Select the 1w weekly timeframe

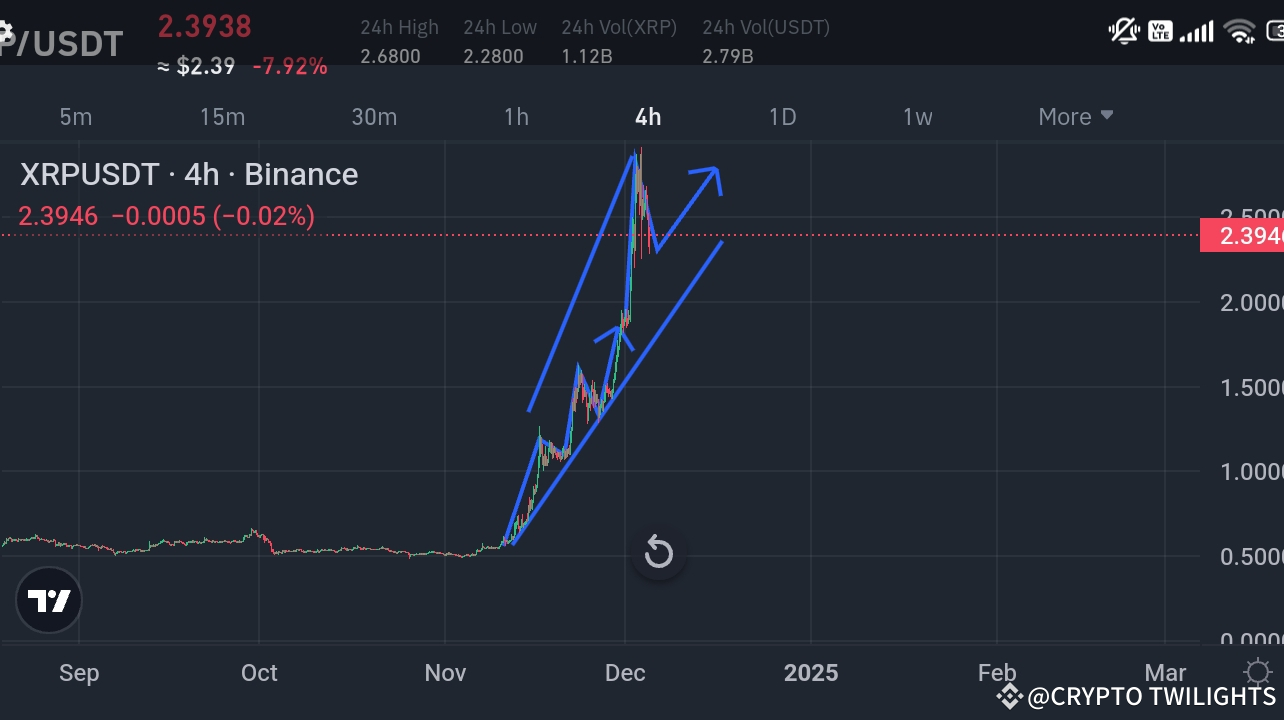tap(917, 116)
